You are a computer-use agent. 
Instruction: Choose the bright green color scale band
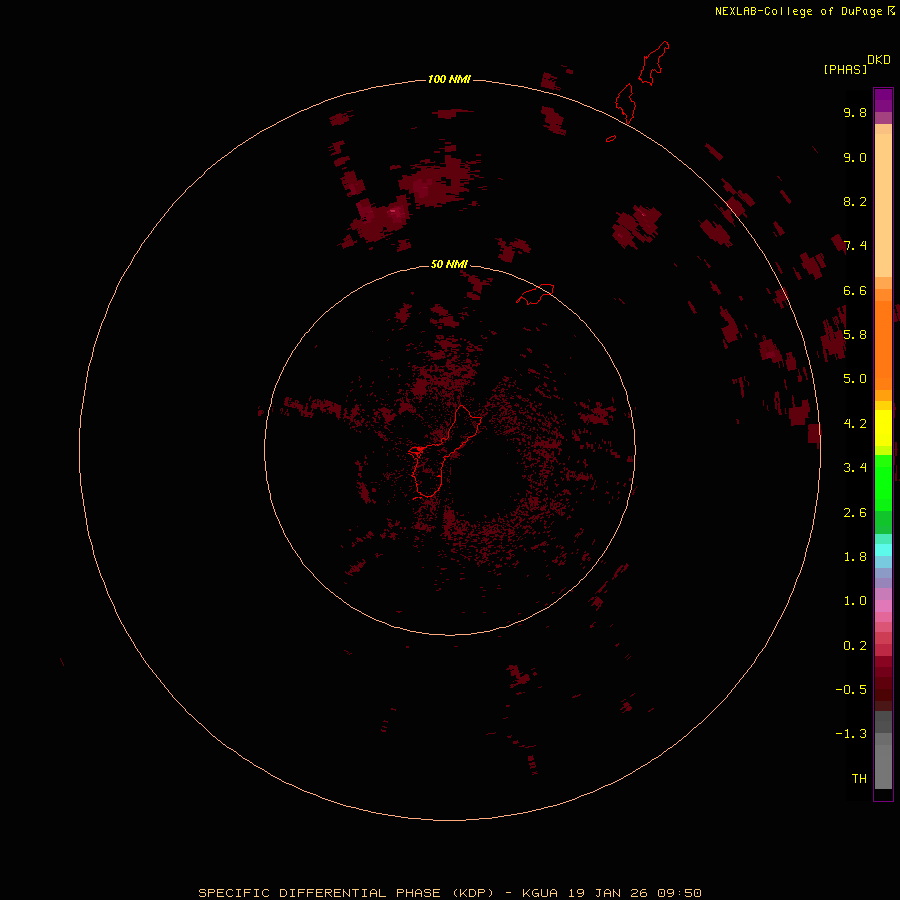[883, 482]
